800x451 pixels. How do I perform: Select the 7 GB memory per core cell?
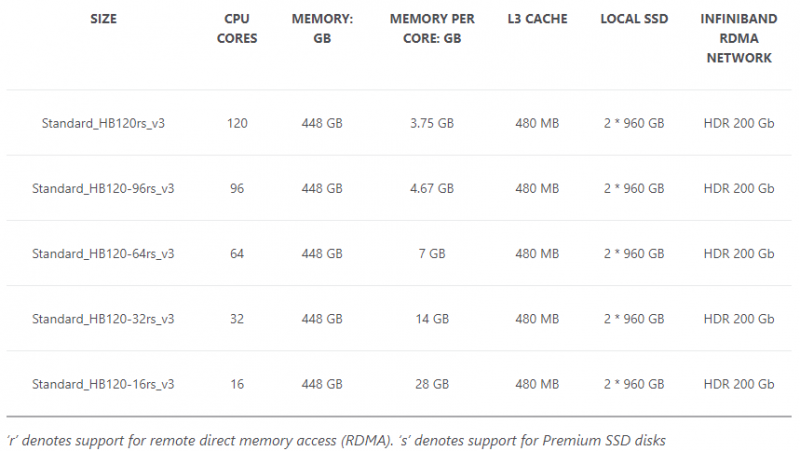[x=432, y=254]
